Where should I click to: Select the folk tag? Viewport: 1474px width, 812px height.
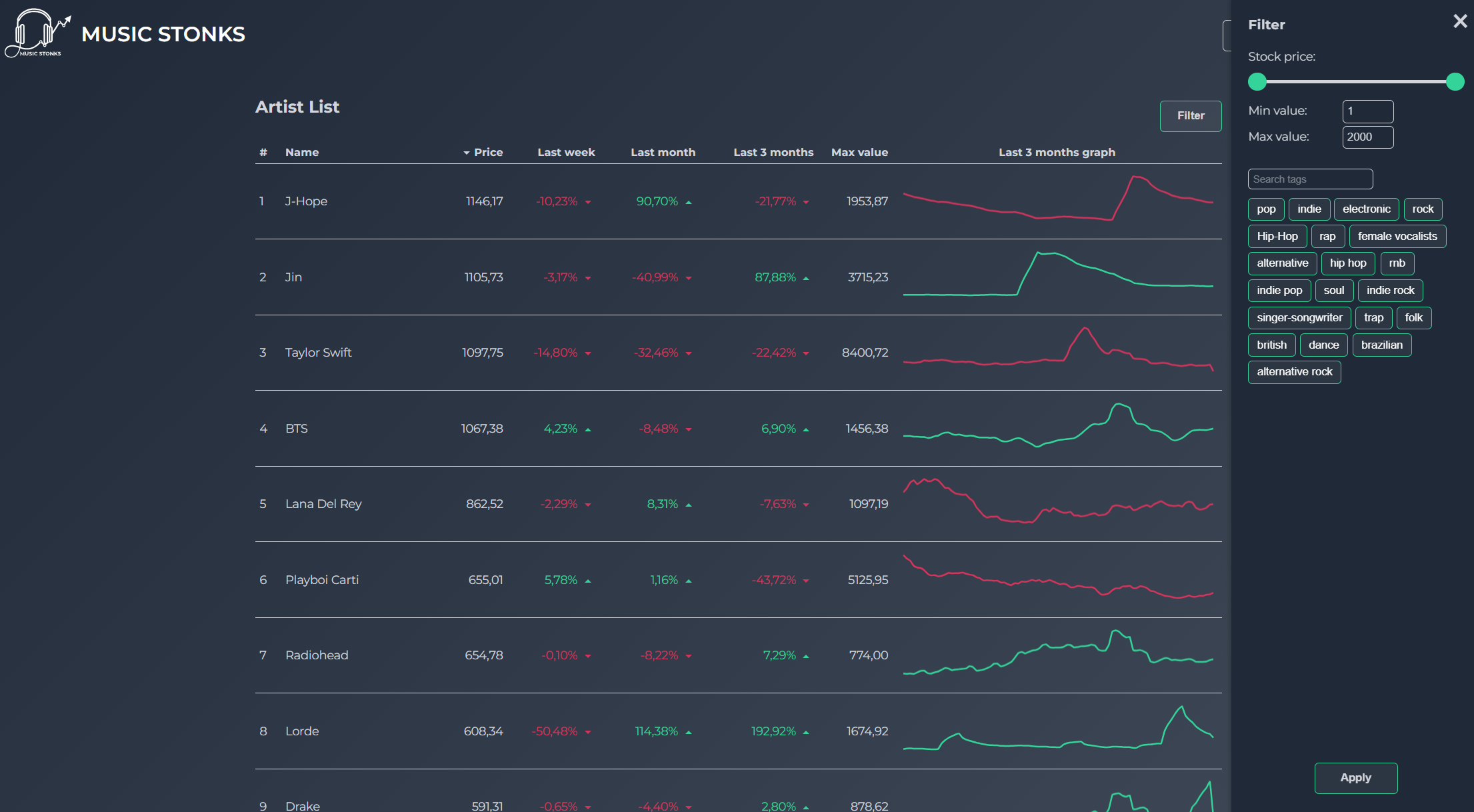point(1414,318)
